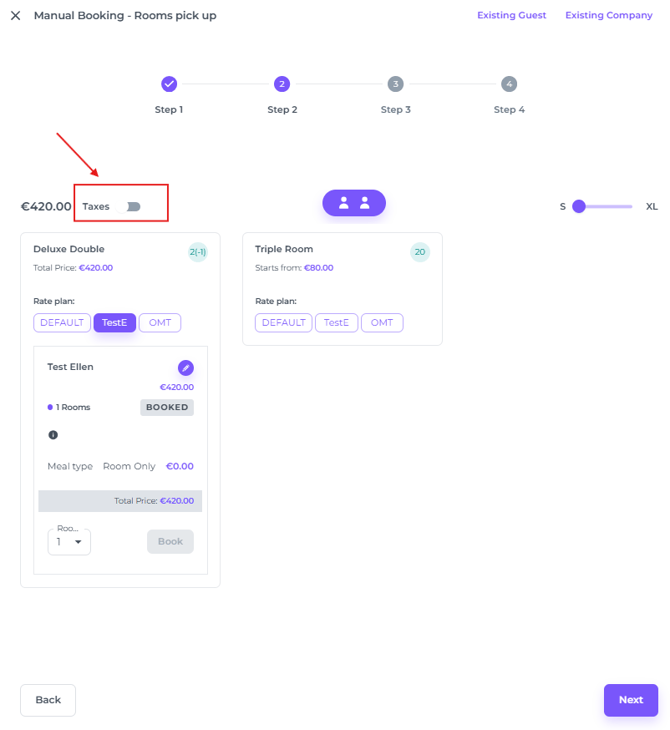Click the info icon under 1 Rooms
Screen dimensions: 670x730
point(53,435)
